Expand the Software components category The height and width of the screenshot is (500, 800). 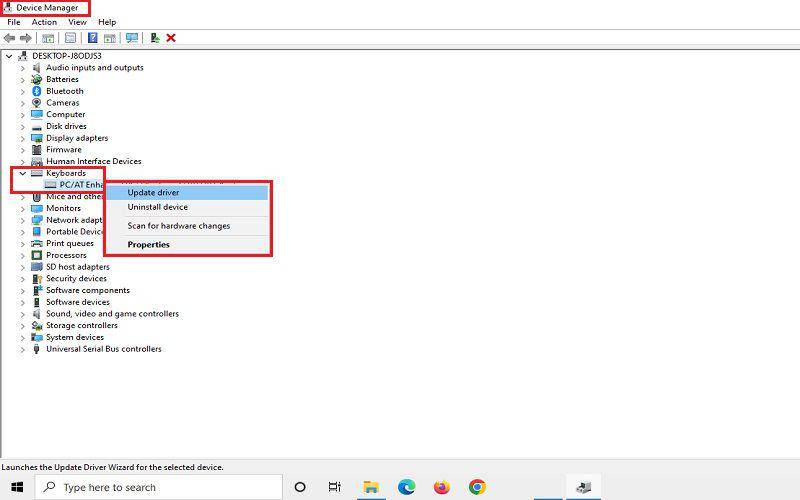pos(22,291)
